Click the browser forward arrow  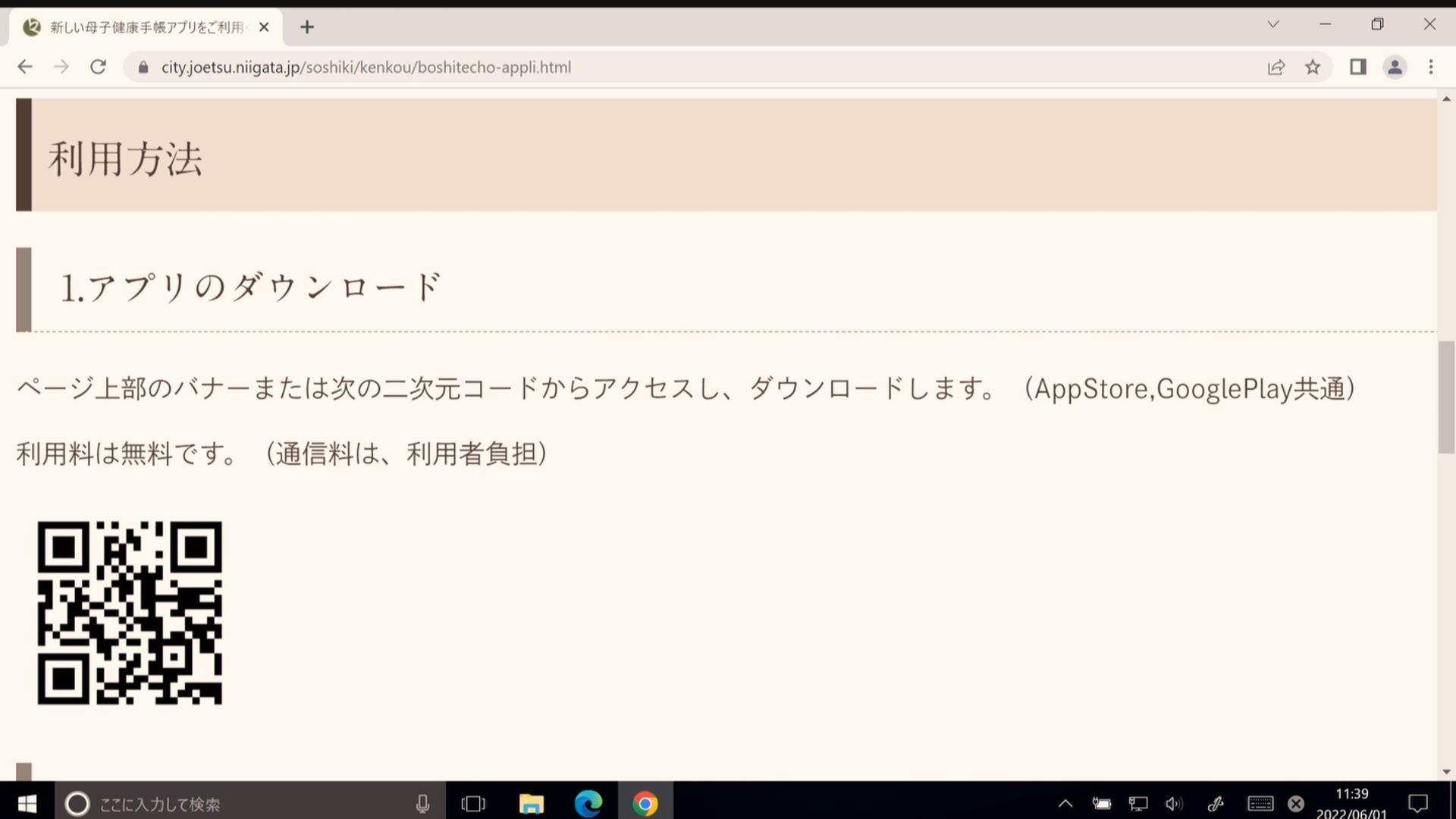tap(61, 67)
